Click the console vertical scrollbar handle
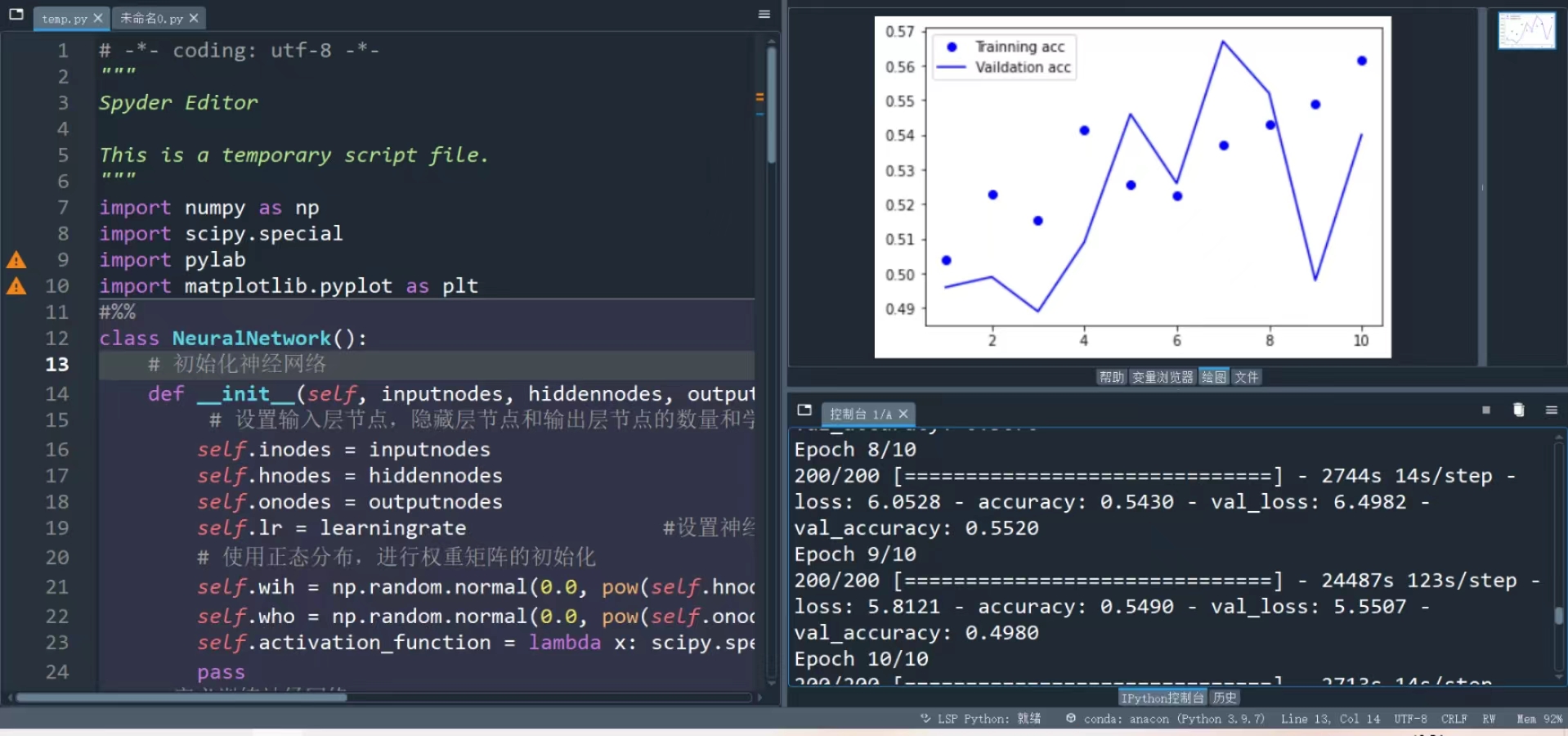 [x=1558, y=616]
